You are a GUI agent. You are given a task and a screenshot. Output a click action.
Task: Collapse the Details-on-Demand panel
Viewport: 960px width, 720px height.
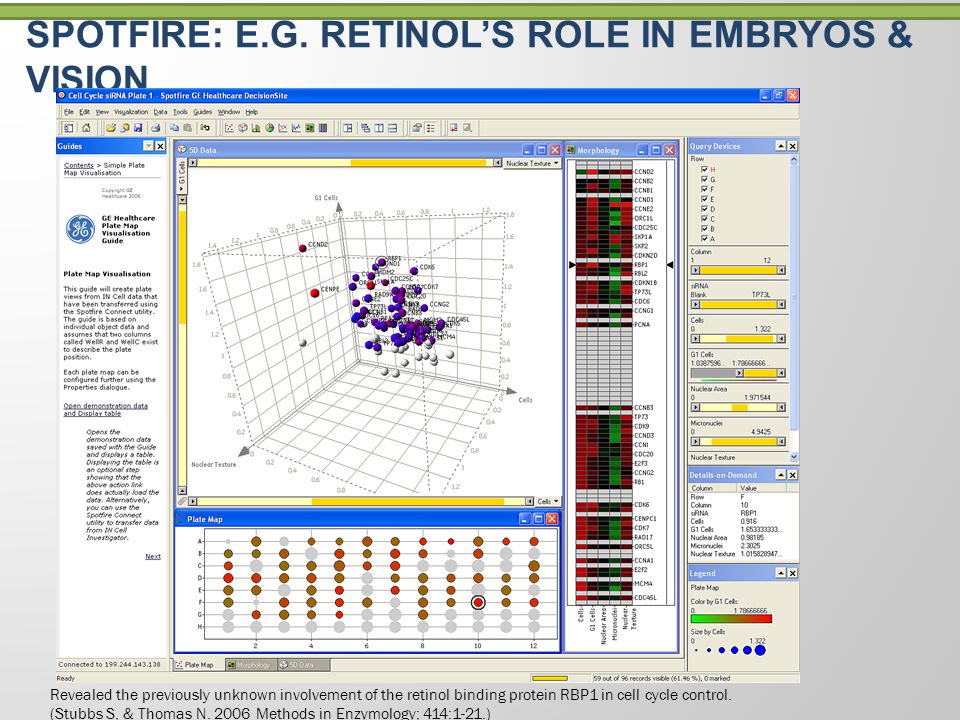[781, 474]
